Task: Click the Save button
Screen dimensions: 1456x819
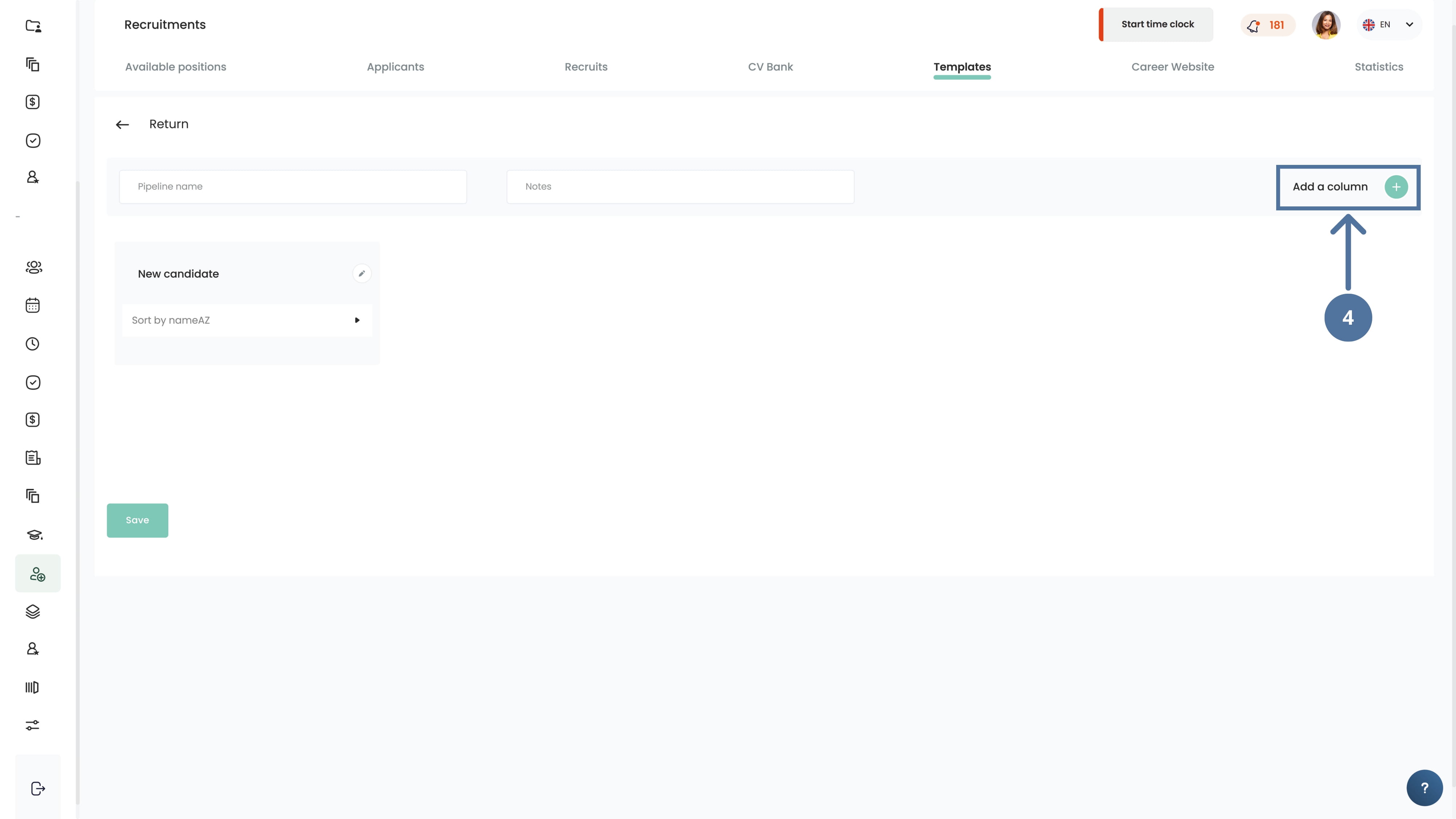Action: 137,520
